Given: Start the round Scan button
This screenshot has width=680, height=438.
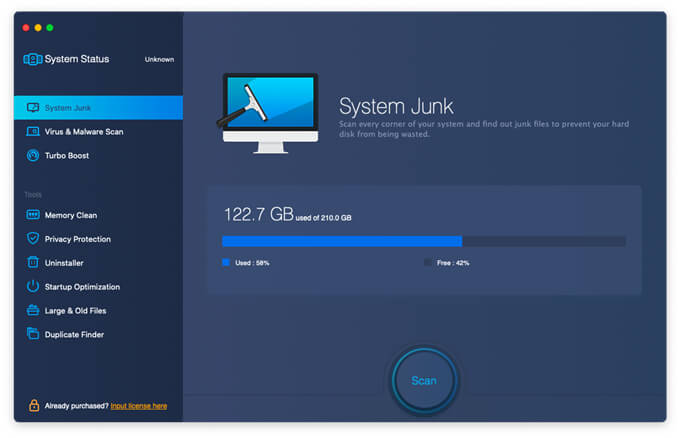Looking at the screenshot, I should point(424,380).
